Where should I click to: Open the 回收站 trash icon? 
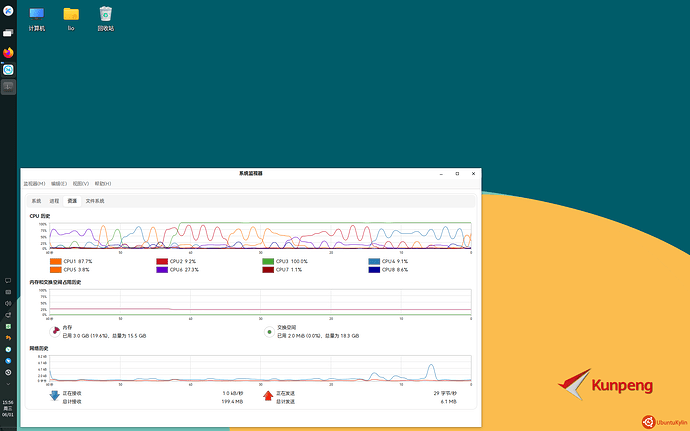(x=105, y=14)
